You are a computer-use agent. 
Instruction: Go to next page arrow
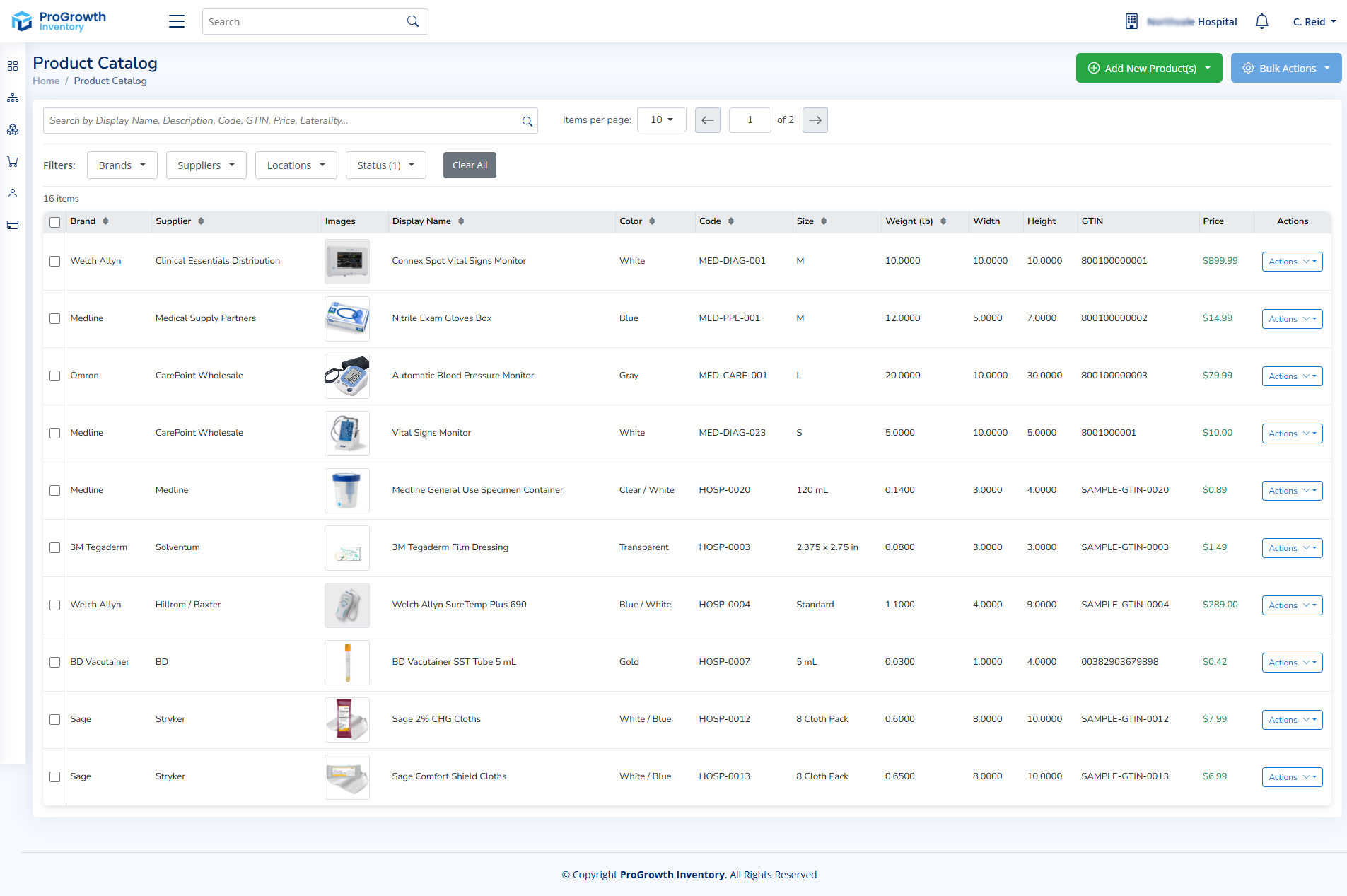click(x=815, y=120)
